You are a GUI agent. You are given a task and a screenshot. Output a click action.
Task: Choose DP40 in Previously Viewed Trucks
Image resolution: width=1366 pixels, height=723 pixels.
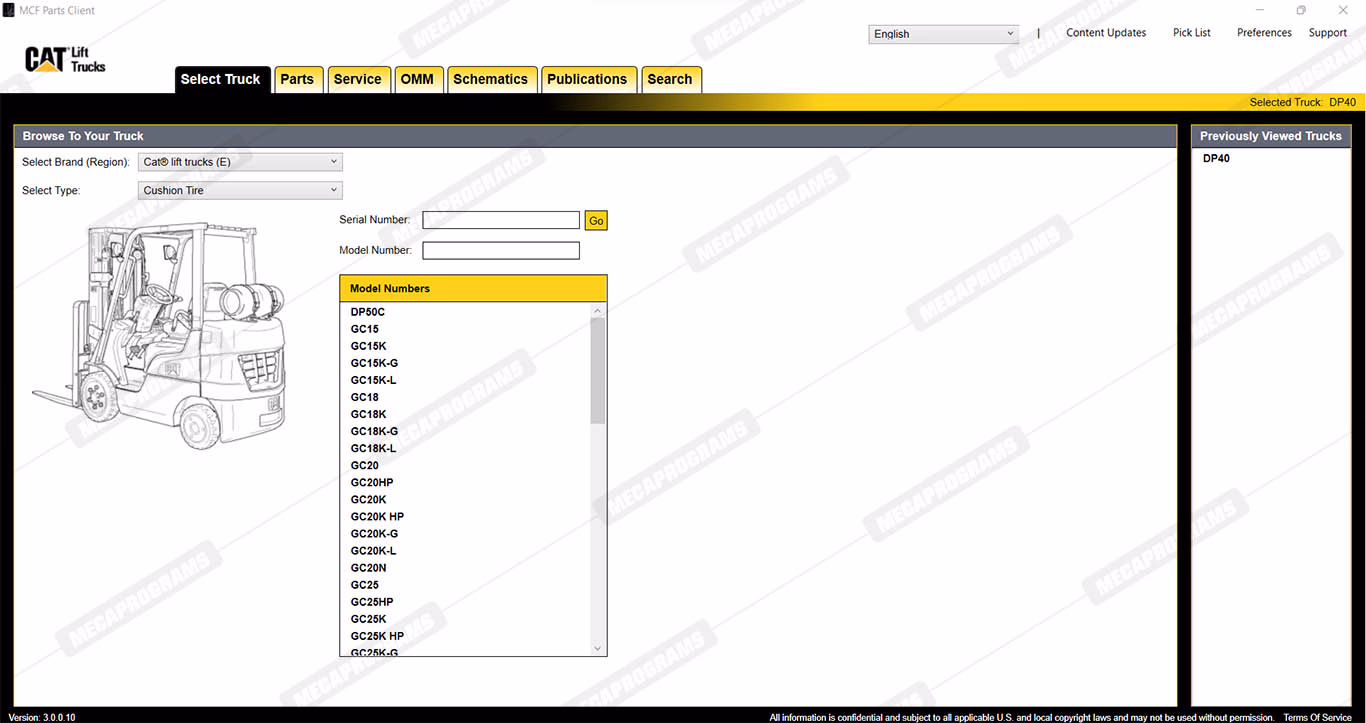pyautogui.click(x=1216, y=159)
